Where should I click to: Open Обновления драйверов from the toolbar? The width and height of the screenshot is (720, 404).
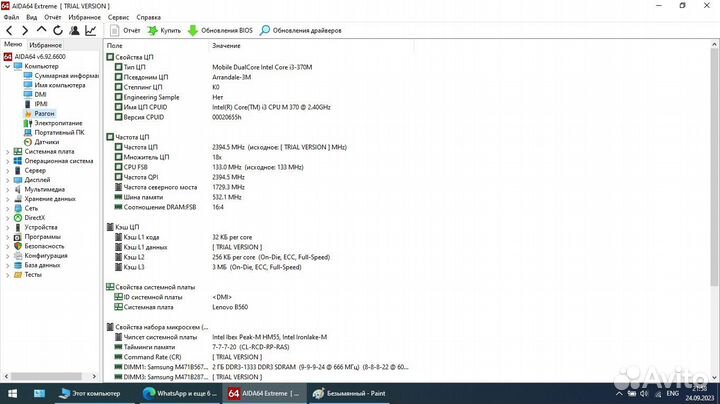point(301,31)
